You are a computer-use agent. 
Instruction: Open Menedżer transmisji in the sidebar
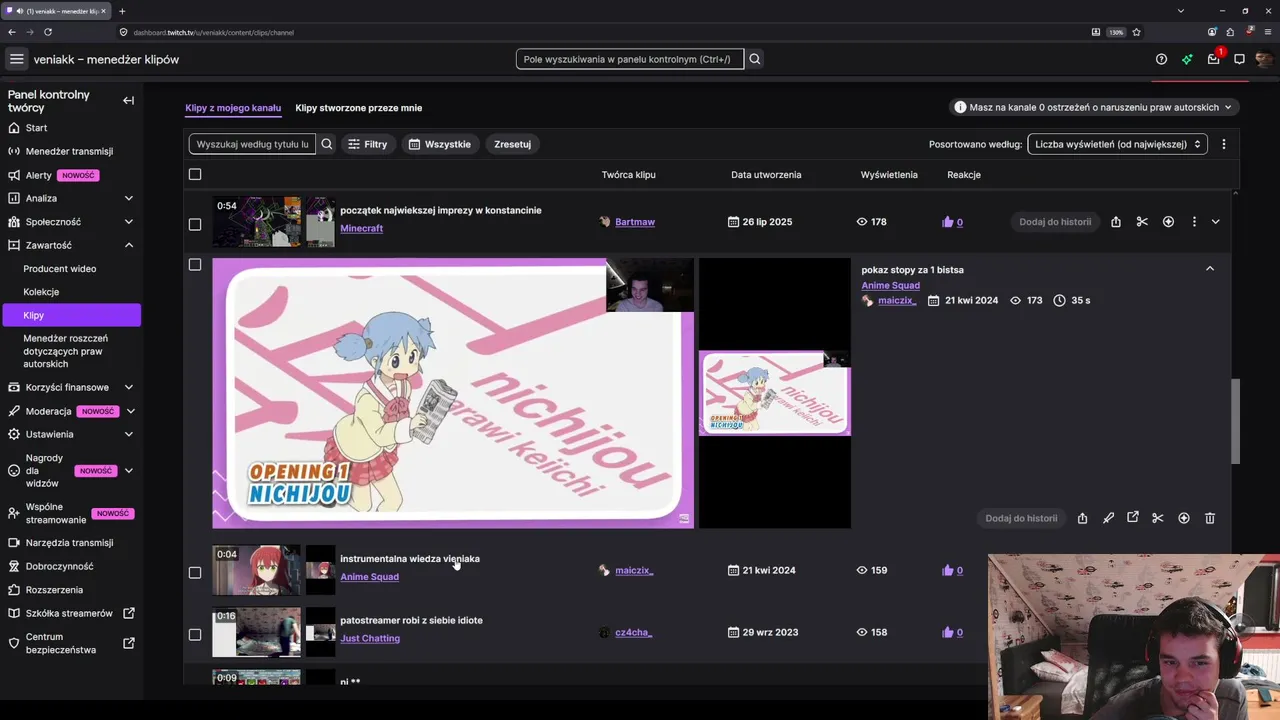tap(70, 151)
